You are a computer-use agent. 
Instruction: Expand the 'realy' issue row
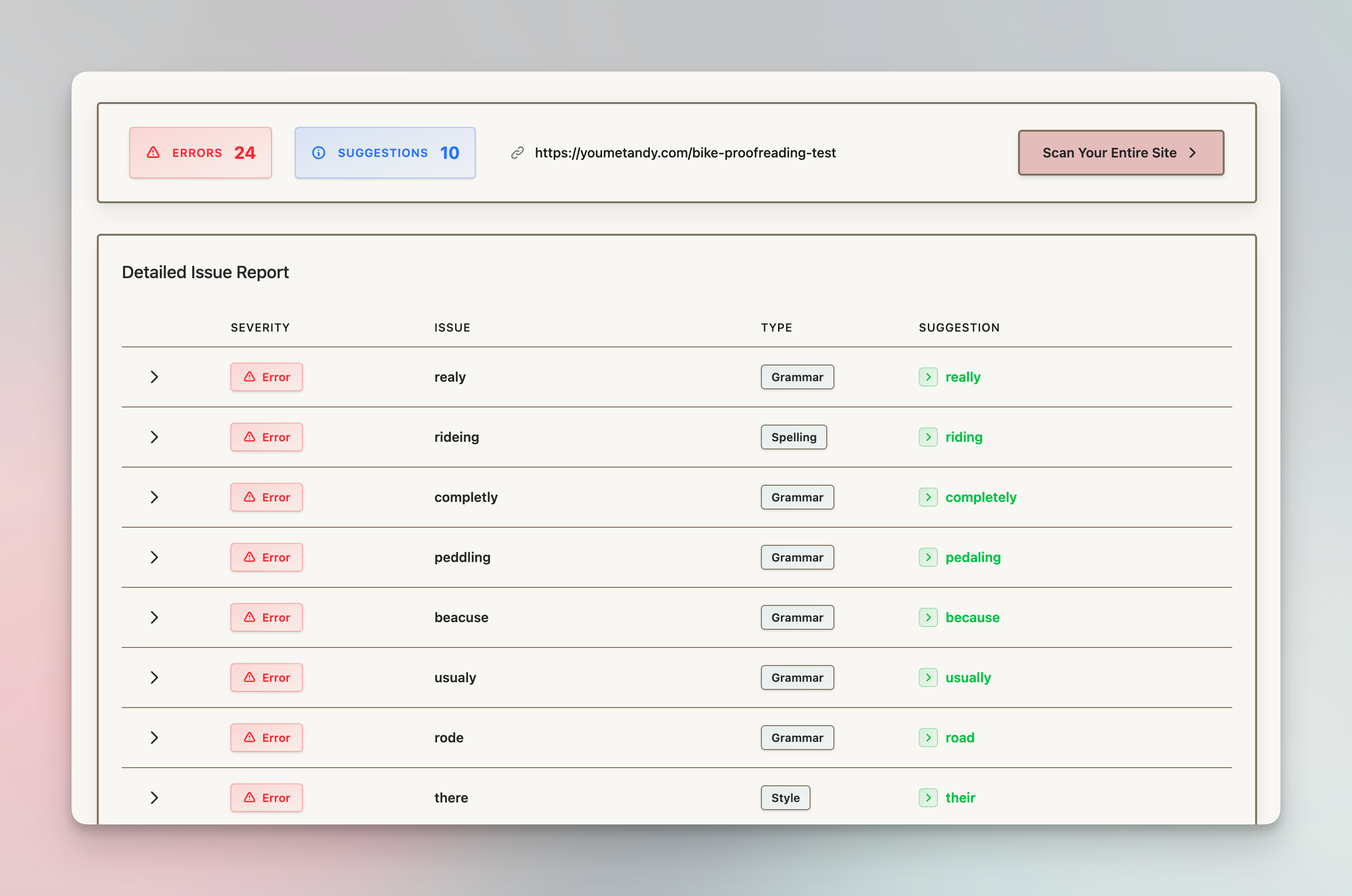154,377
